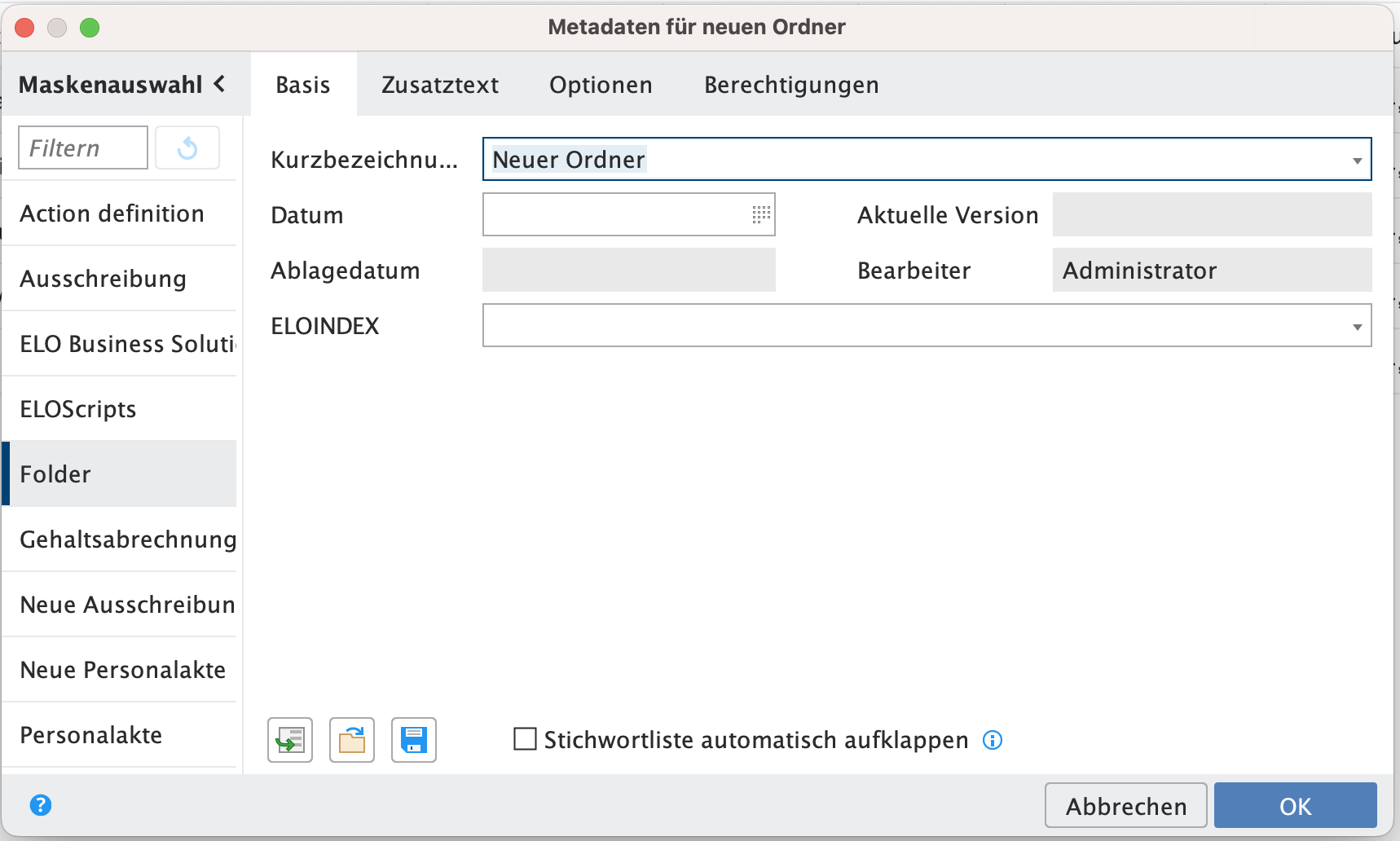The height and width of the screenshot is (841, 1400).
Task: Click the load metadata icon with green arrow
Action: click(x=290, y=740)
